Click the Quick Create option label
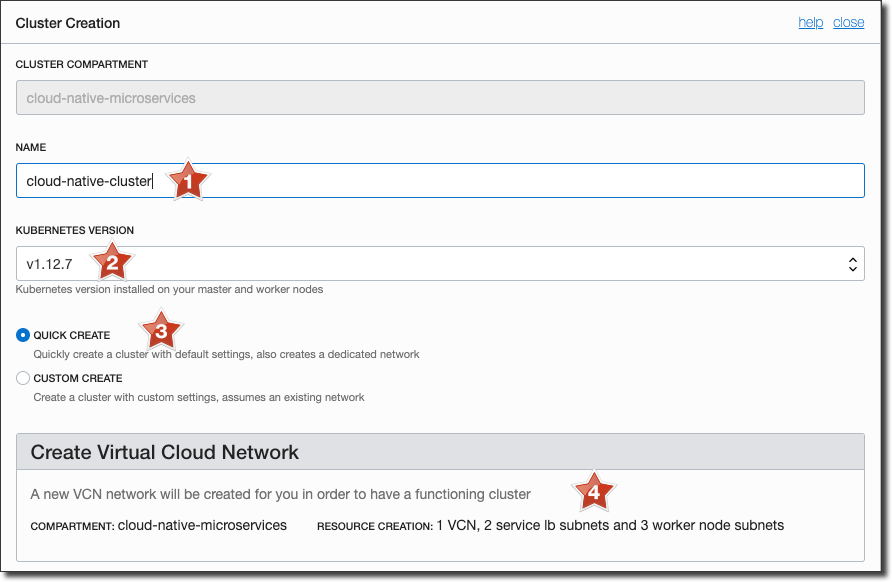Viewport: 892px width, 582px height. pos(72,336)
